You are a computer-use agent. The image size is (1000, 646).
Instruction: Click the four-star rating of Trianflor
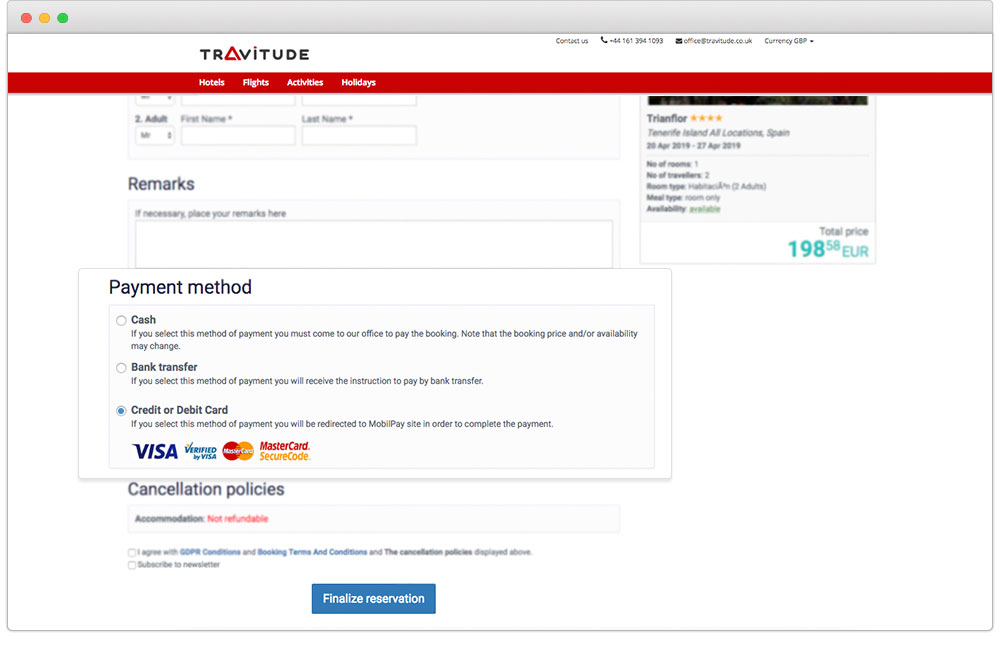point(706,118)
